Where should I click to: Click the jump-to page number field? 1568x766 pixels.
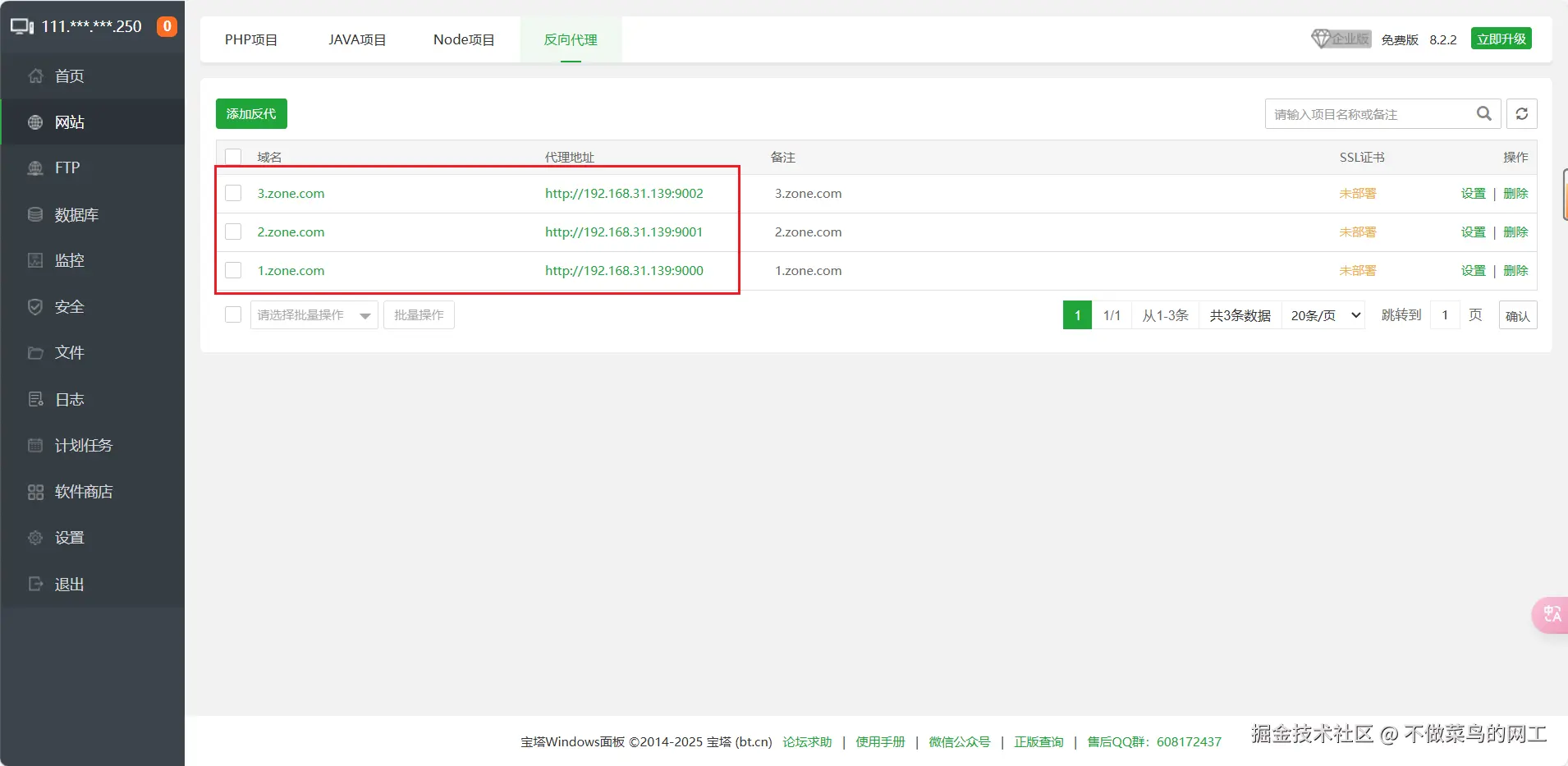[x=1445, y=315]
